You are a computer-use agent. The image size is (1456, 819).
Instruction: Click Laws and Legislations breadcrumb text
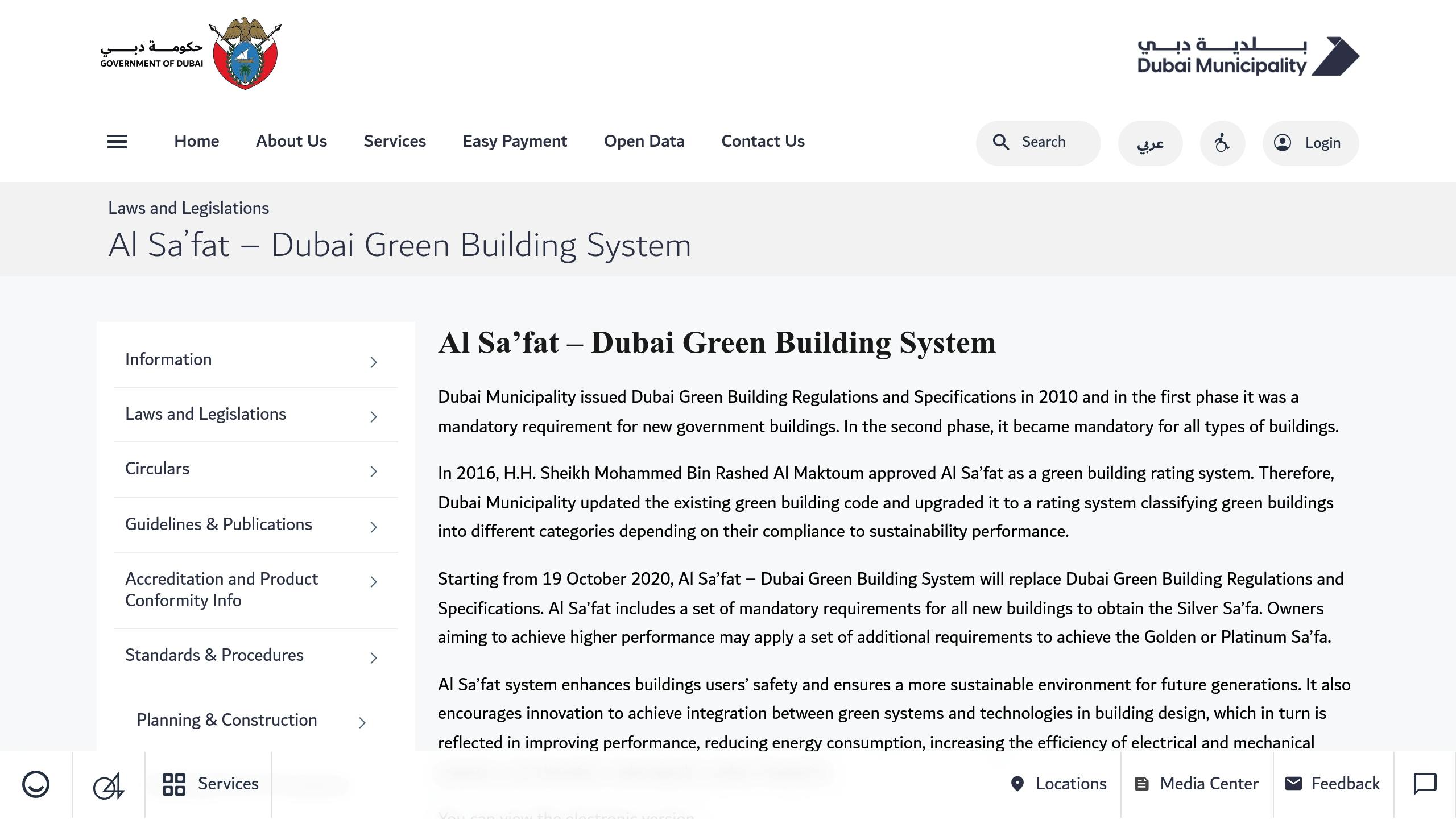(x=188, y=208)
